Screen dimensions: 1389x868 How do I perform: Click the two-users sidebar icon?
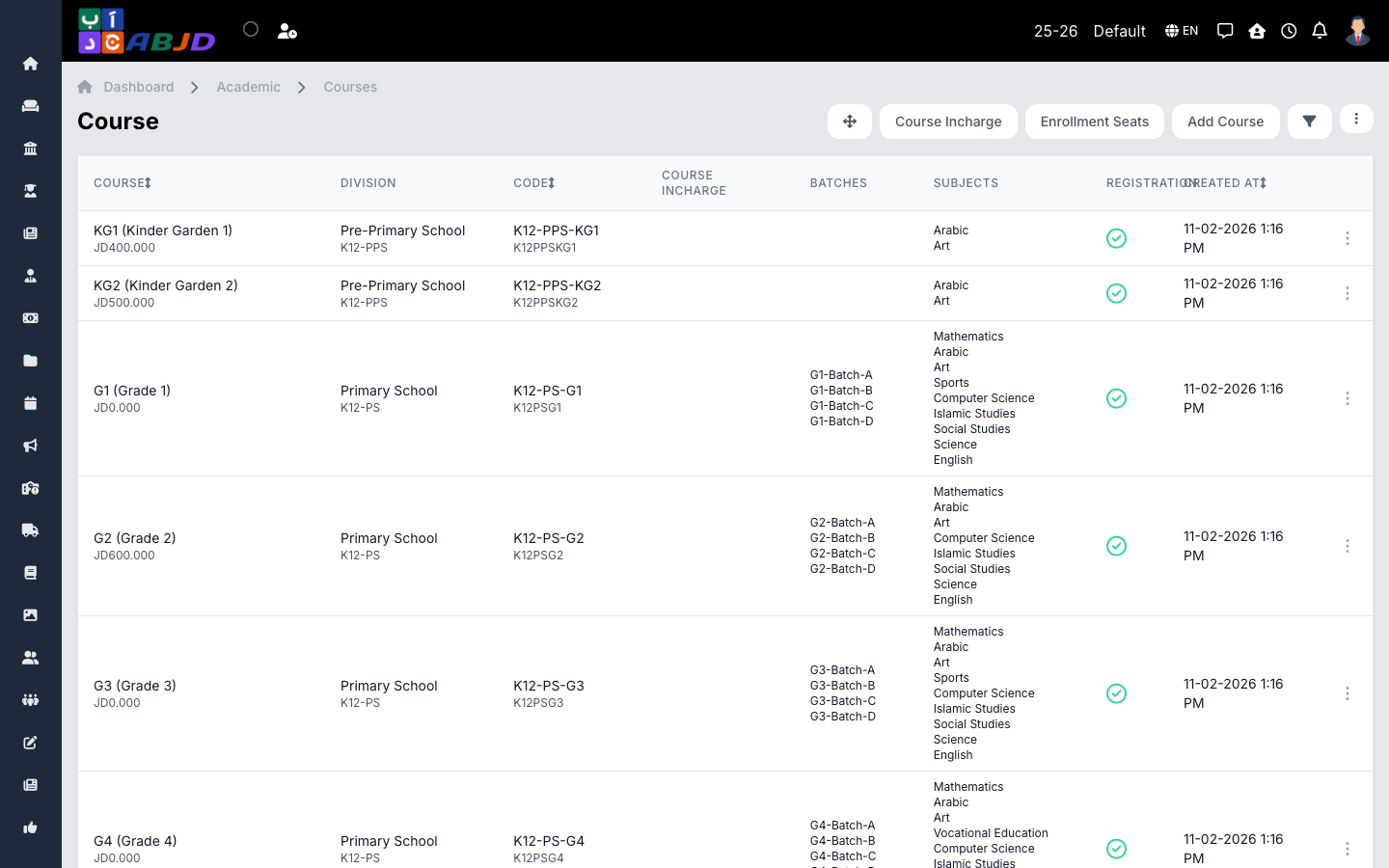coord(30,658)
